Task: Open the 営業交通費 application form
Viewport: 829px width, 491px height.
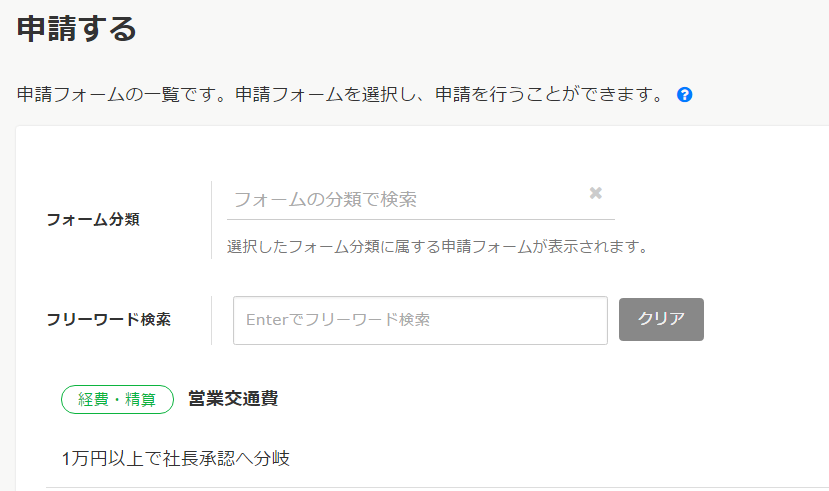Action: (x=233, y=399)
